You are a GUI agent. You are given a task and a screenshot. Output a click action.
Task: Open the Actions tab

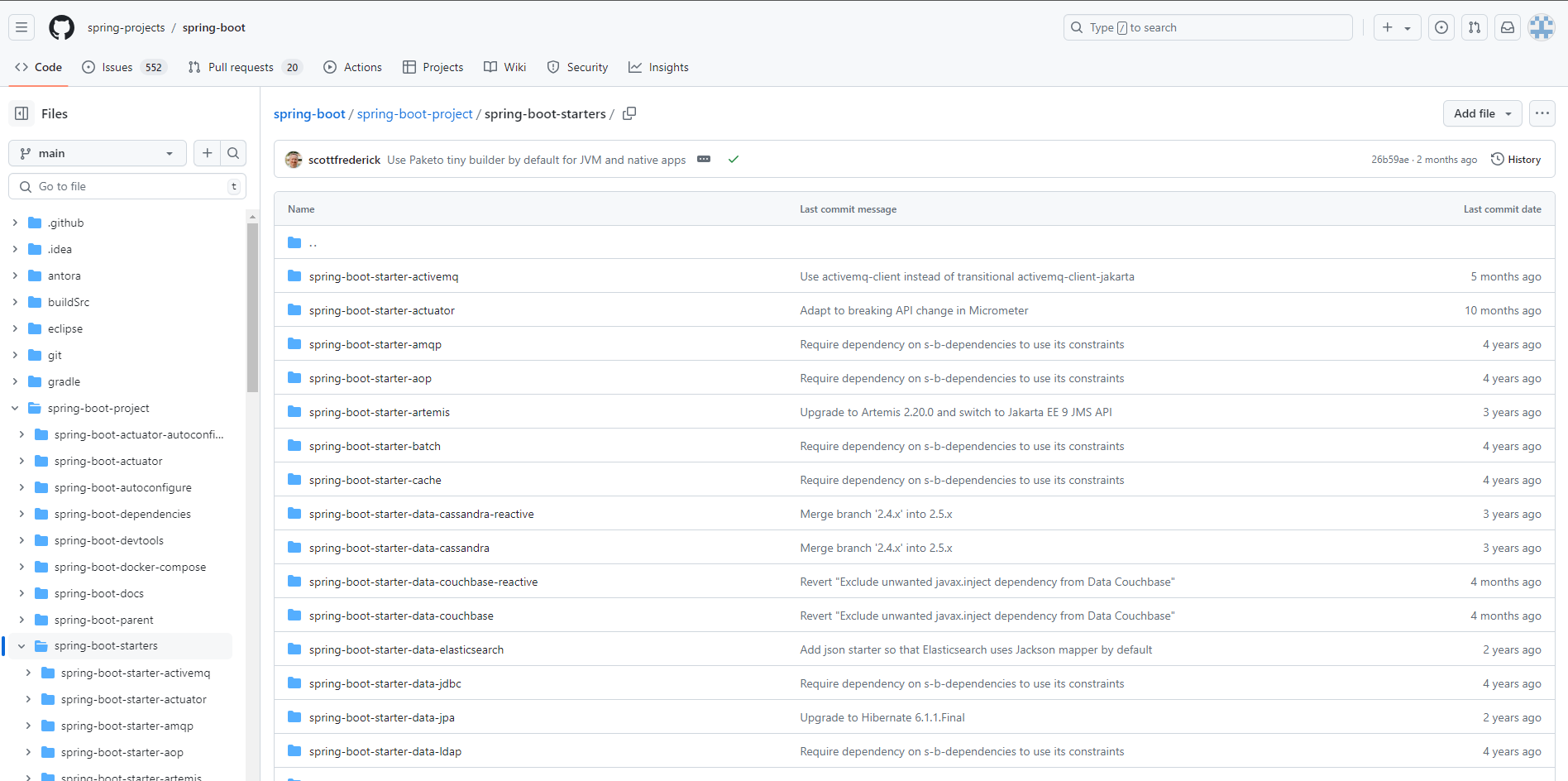coord(353,67)
